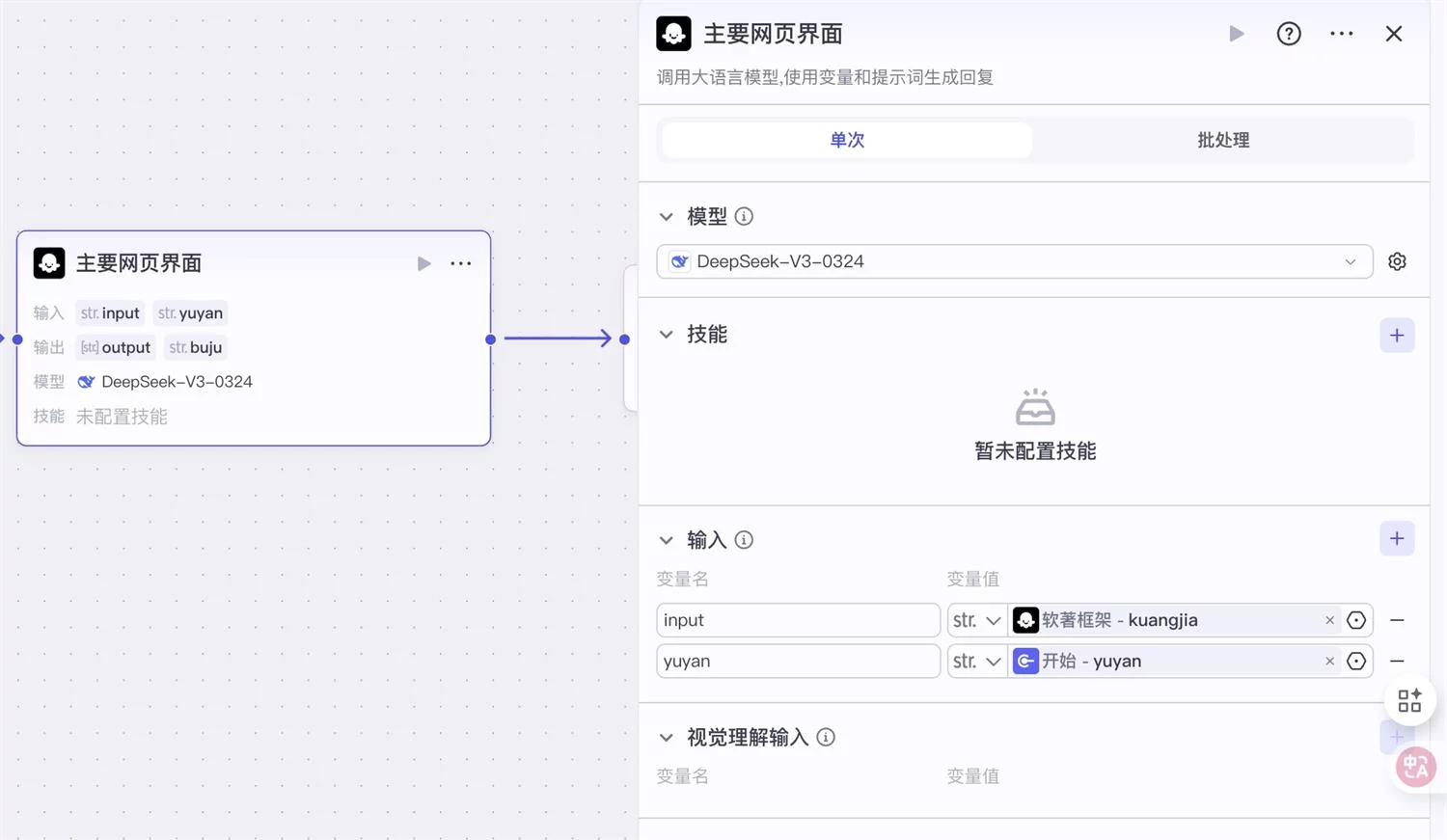Add a new input variable with plus button

1397,538
